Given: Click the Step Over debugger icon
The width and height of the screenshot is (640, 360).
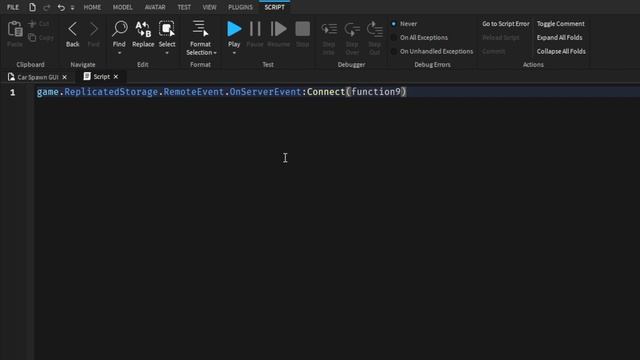Looking at the screenshot, I should tap(352, 29).
